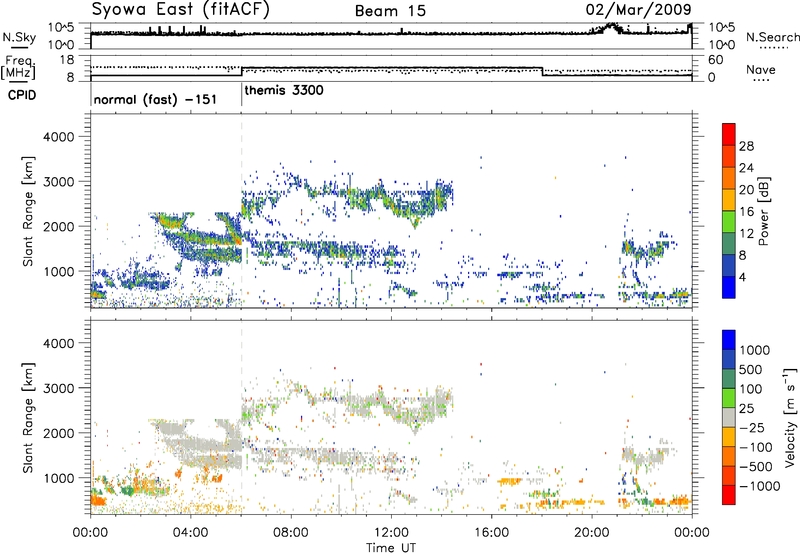Click the noise spike near 21:00 in N.Sky trace

pyautogui.click(x=612, y=27)
